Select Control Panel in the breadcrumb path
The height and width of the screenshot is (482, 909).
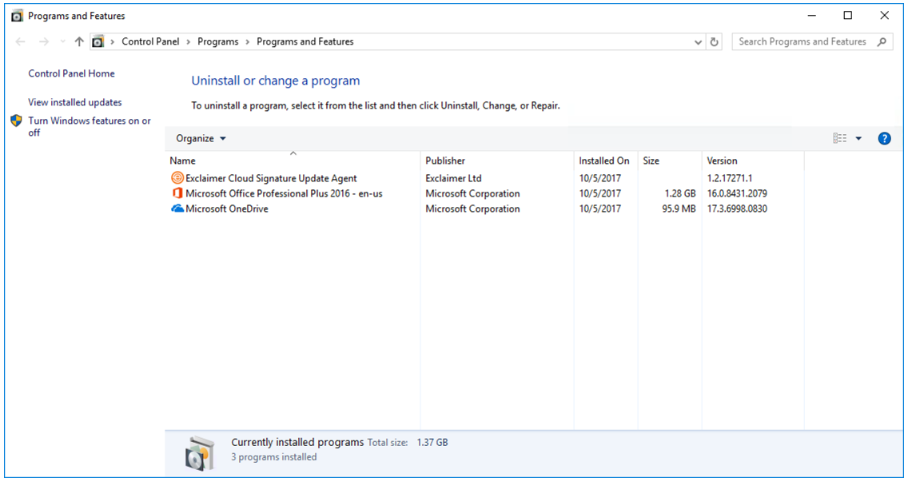(x=152, y=42)
